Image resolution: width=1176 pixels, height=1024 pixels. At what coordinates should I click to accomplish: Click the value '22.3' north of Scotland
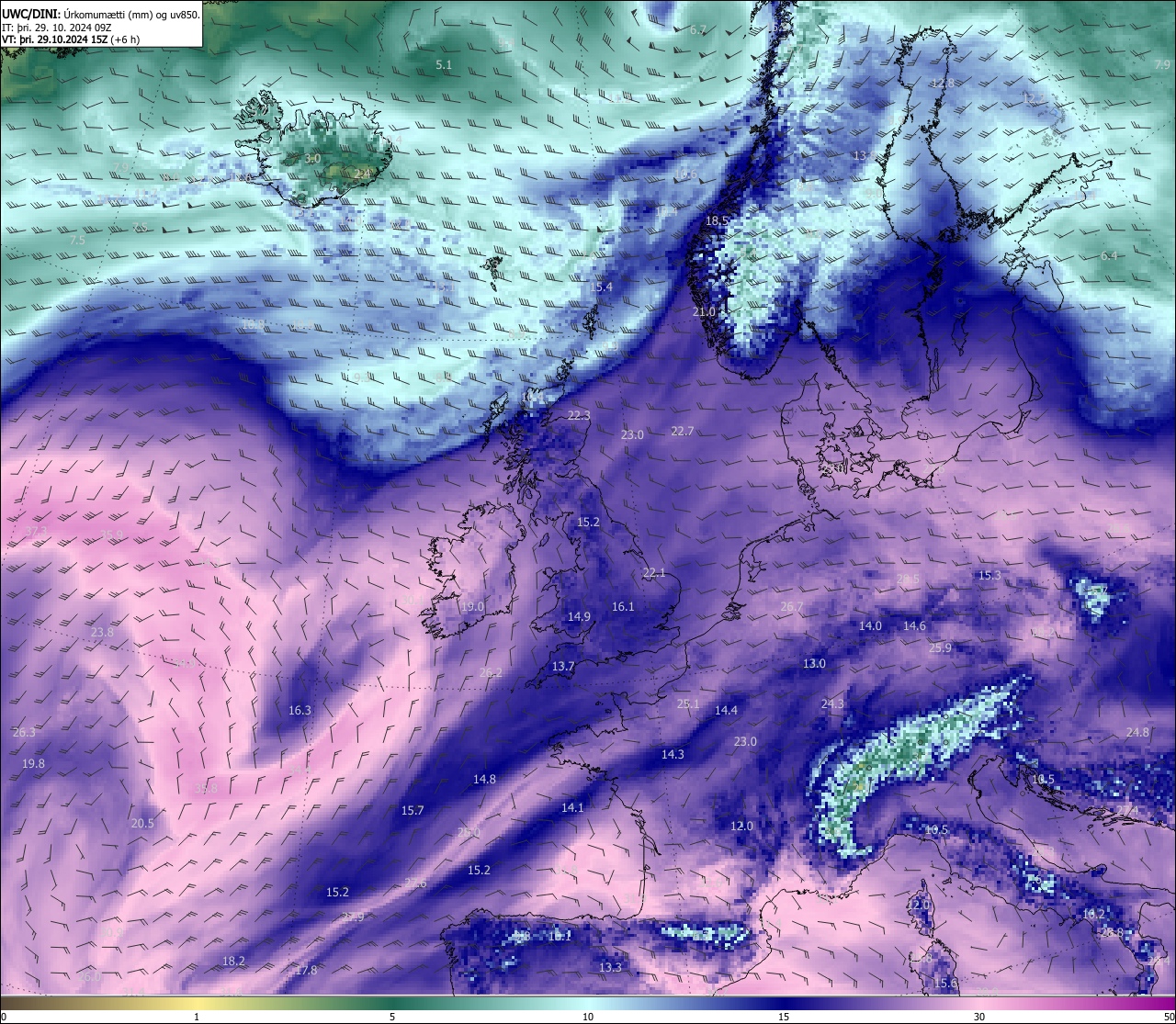579,416
